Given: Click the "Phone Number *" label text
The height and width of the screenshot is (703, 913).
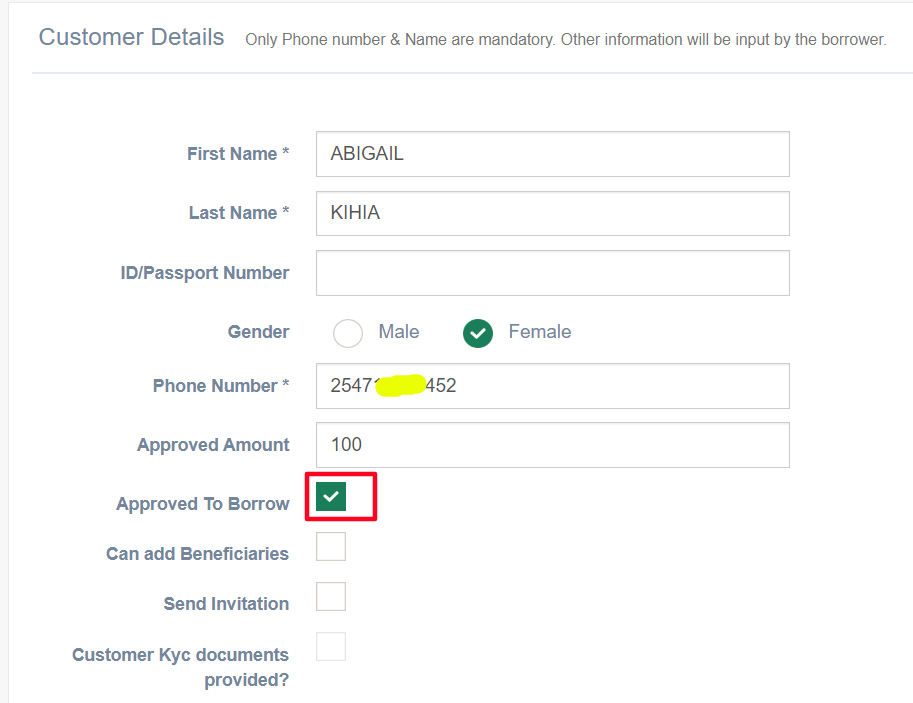Looking at the screenshot, I should (221, 386).
